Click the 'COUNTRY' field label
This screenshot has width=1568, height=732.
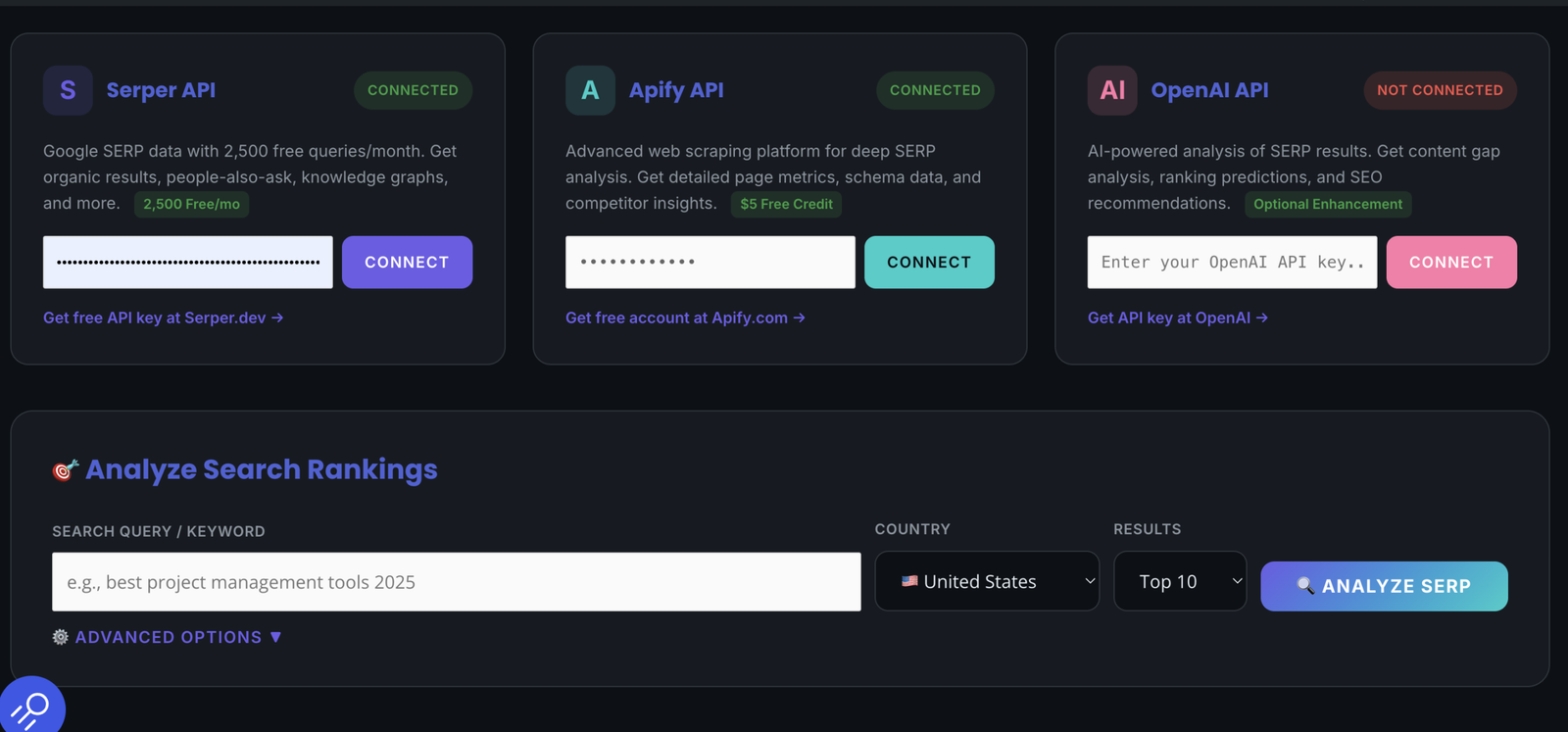click(912, 529)
